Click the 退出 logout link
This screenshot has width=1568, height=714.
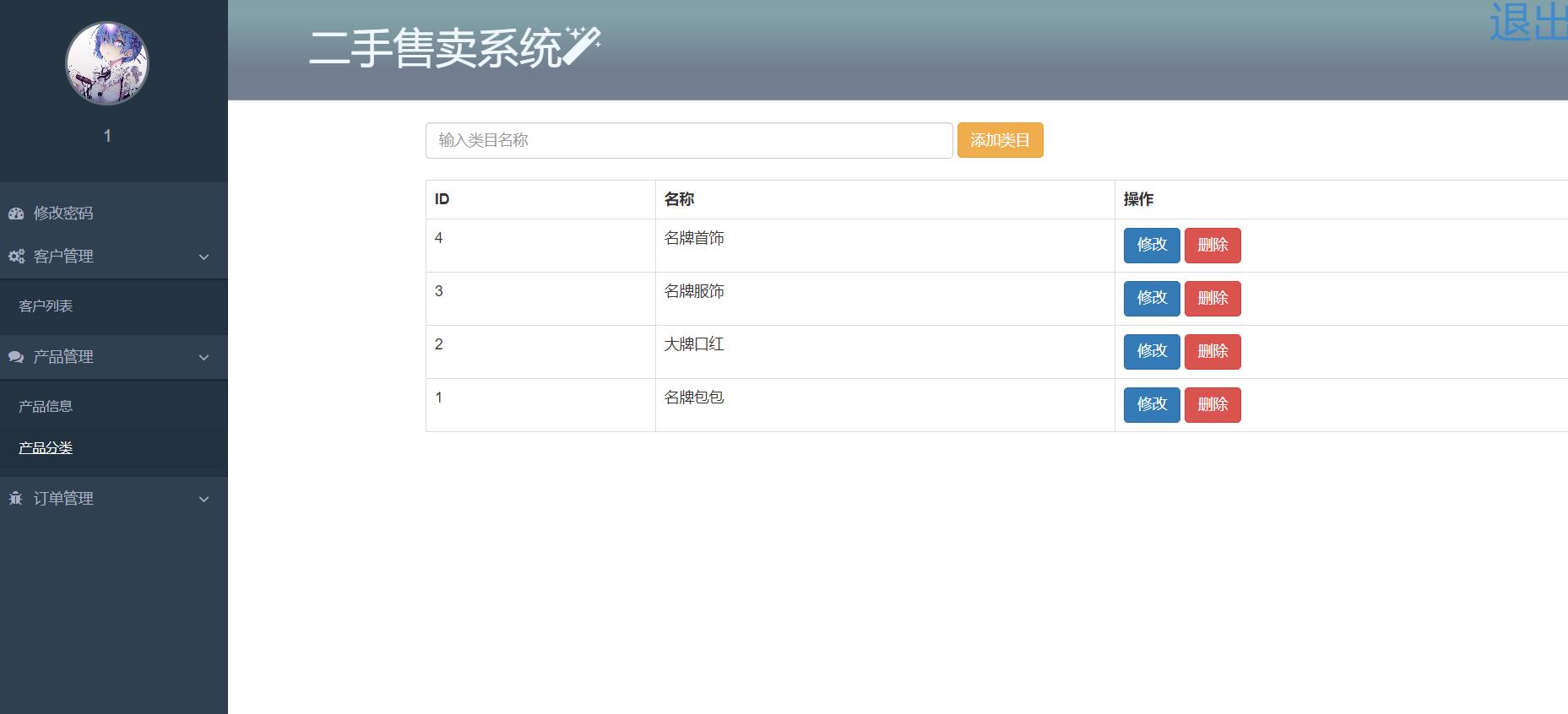pyautogui.click(x=1528, y=22)
